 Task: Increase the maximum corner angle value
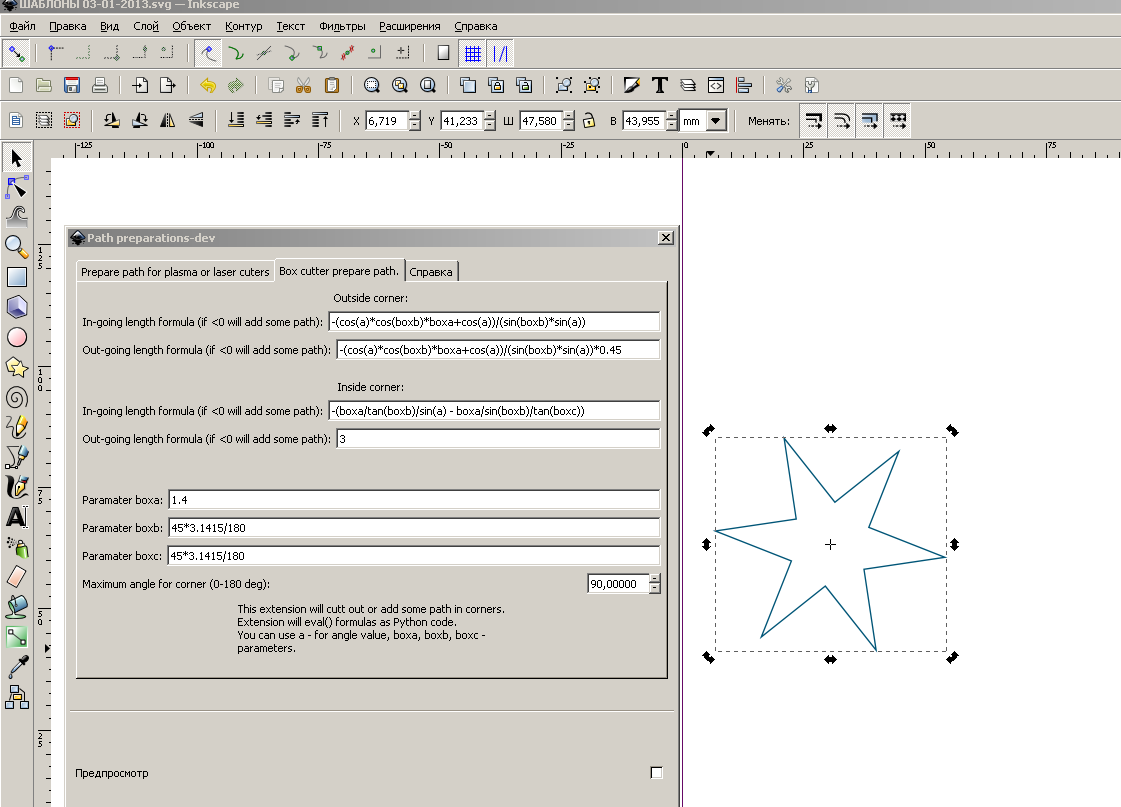pos(655,579)
